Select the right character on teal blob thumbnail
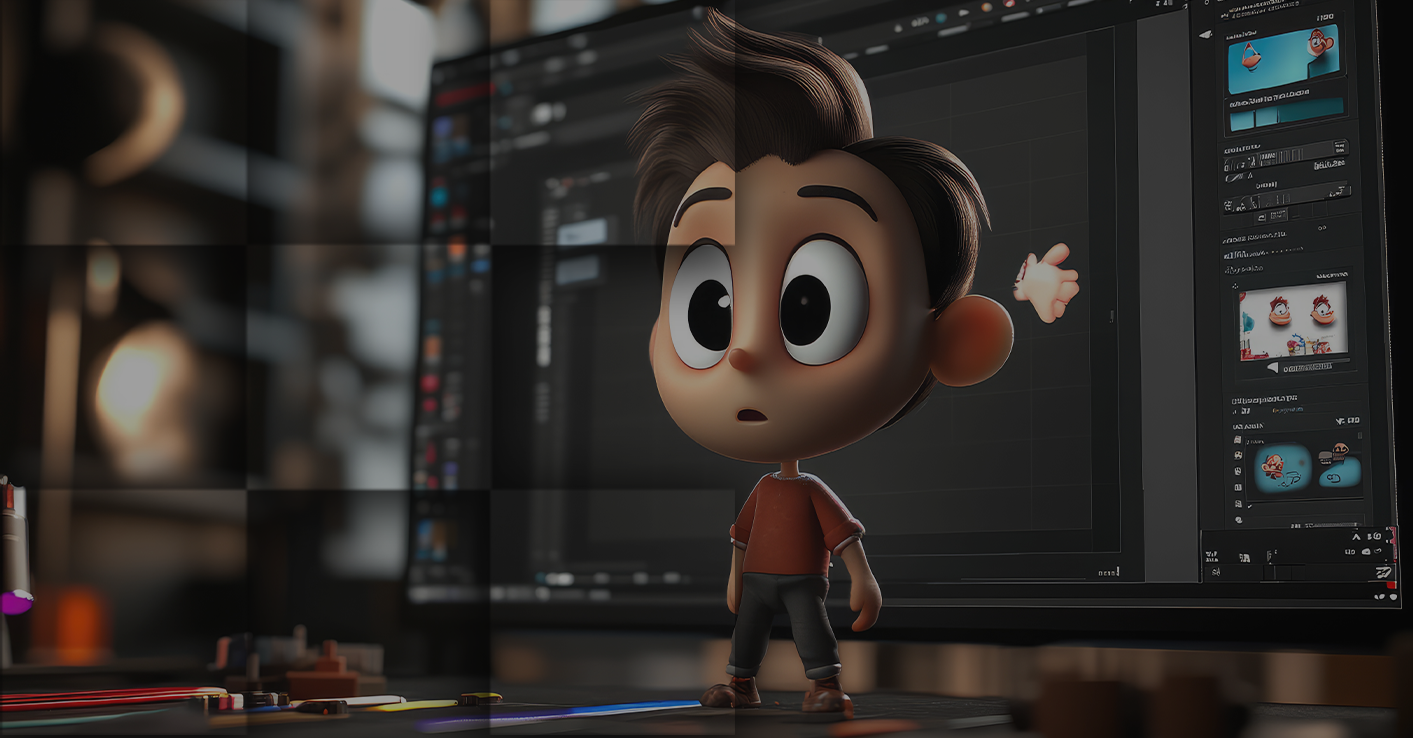This screenshot has width=1413, height=738. tap(1339, 466)
